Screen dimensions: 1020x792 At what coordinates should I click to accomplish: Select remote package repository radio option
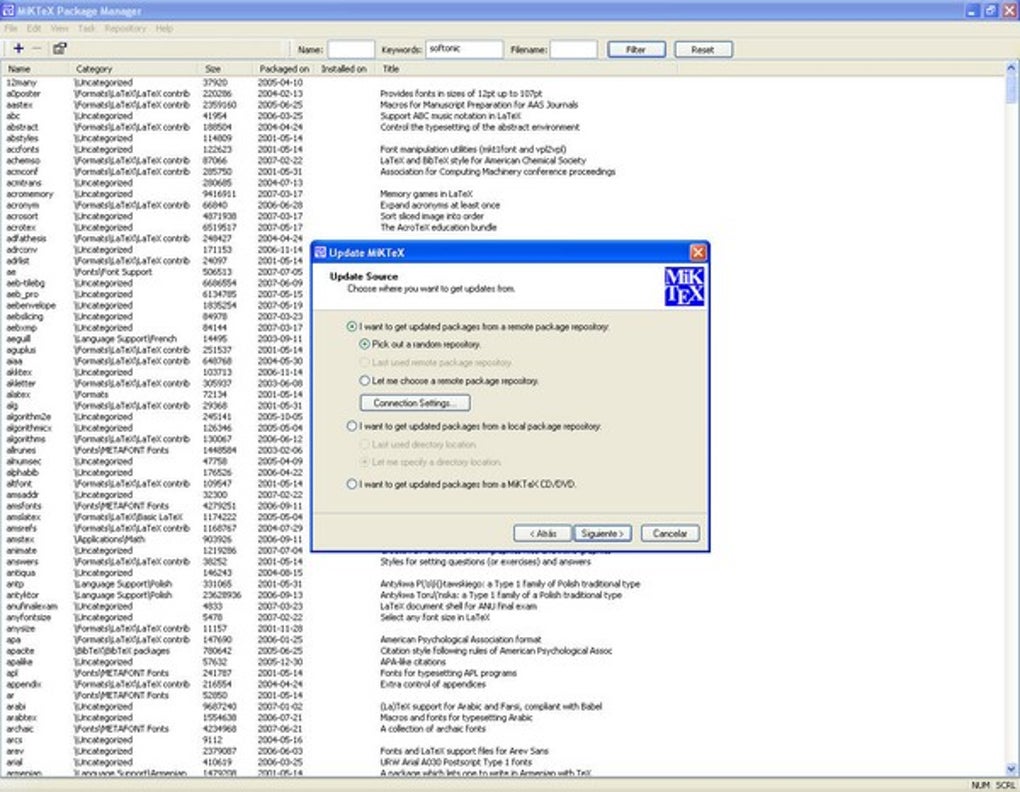(x=352, y=326)
